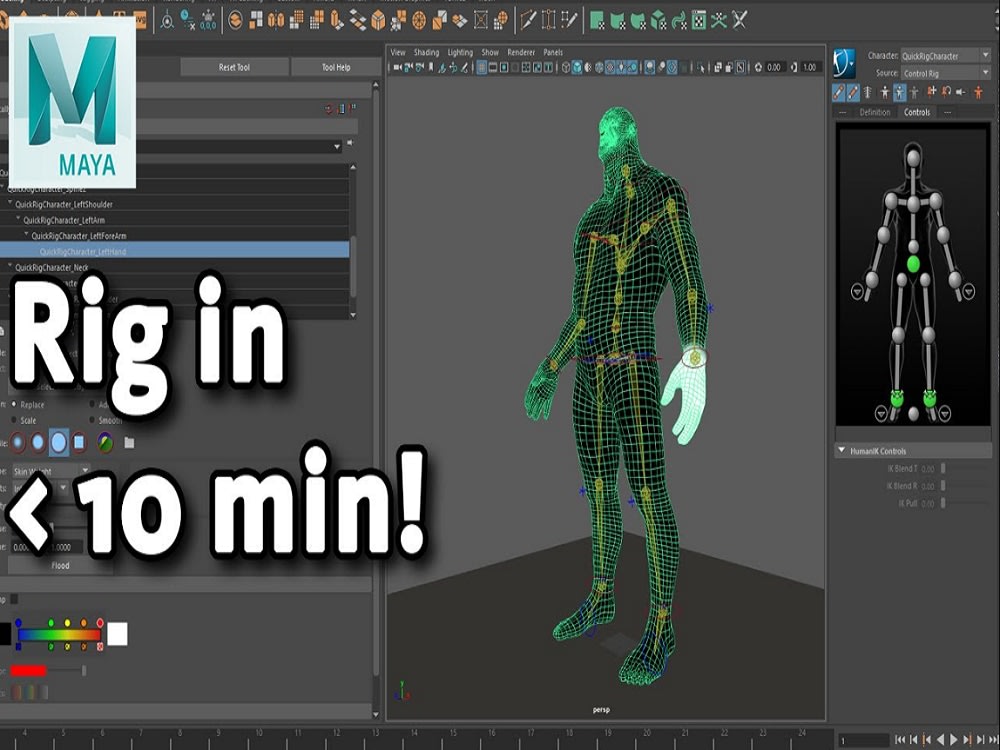
Task: Click the skeleton icon in the HumanIK toolbar
Action: (x=867, y=93)
